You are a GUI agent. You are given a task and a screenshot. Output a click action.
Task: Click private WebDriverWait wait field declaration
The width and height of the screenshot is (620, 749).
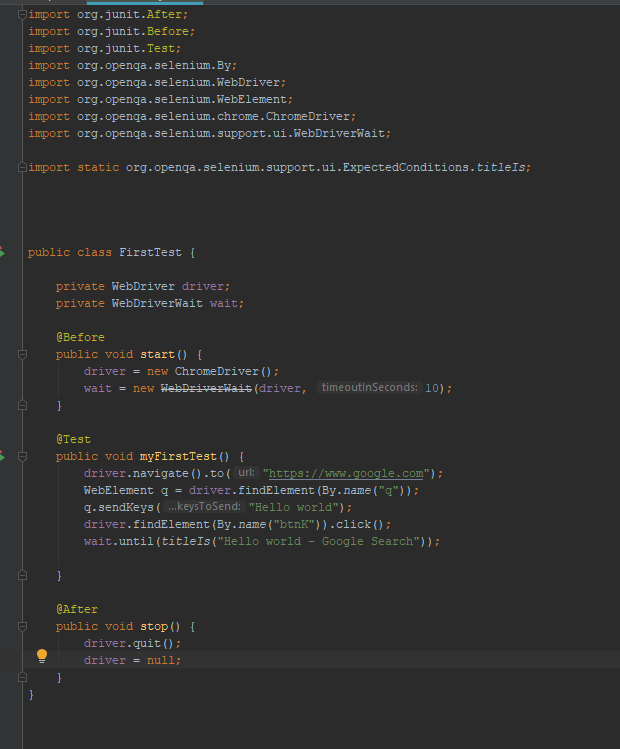[x=150, y=303]
